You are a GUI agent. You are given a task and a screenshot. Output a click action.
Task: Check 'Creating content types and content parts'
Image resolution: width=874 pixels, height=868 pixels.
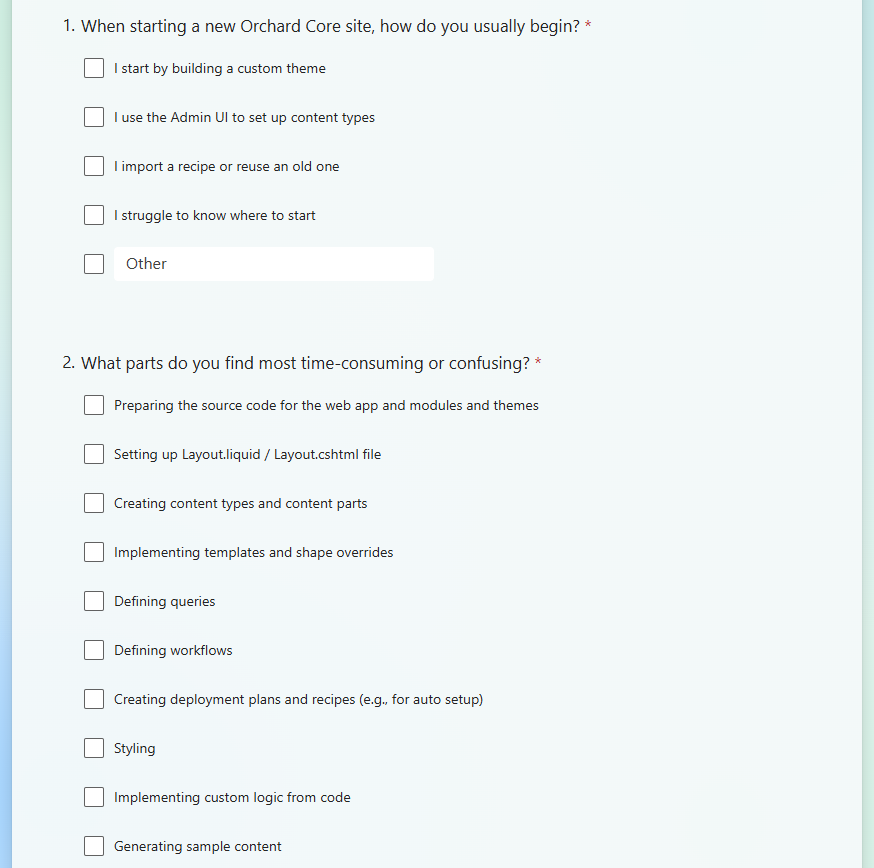(94, 503)
